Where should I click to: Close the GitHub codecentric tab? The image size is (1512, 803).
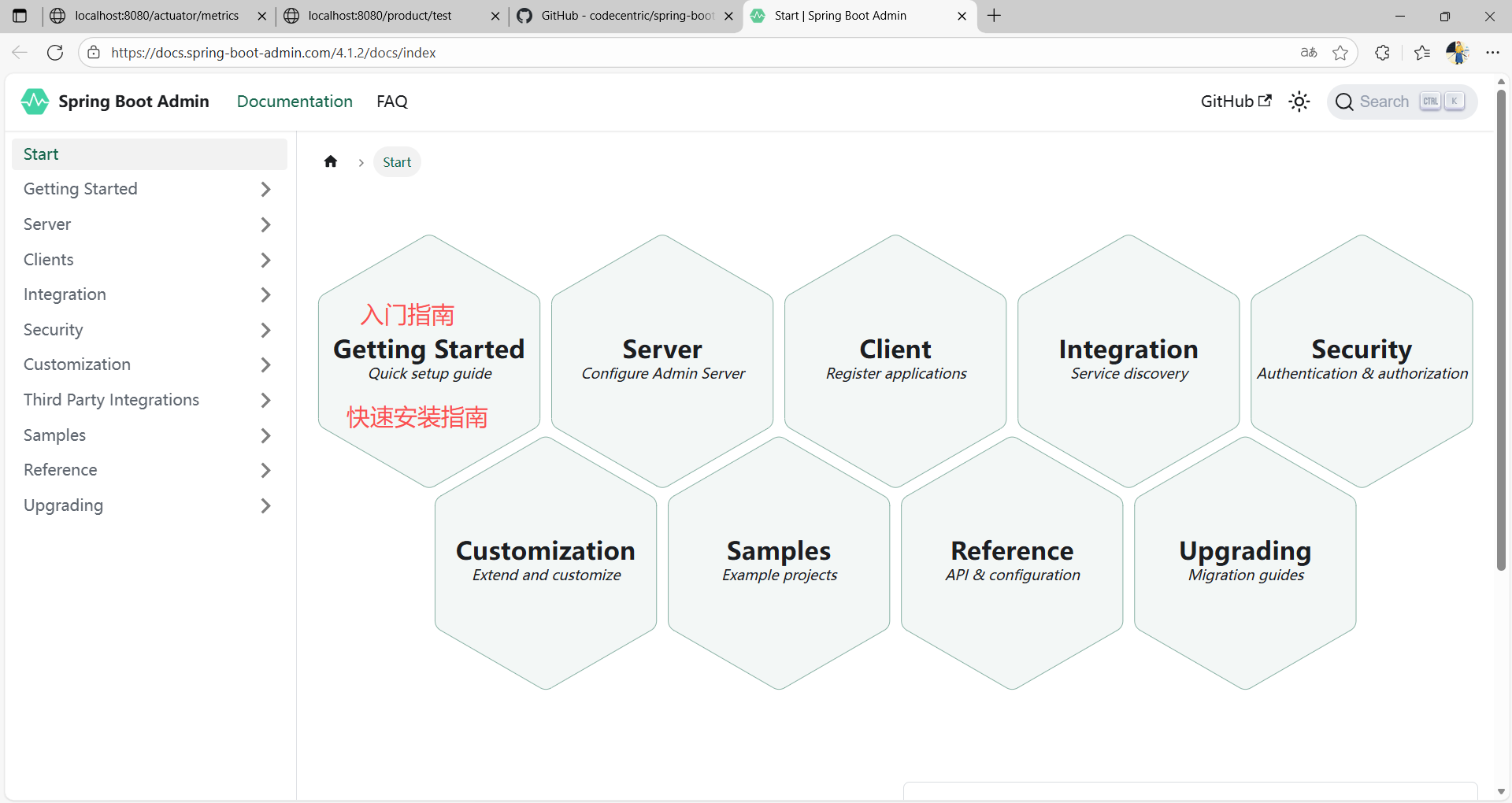(728, 16)
